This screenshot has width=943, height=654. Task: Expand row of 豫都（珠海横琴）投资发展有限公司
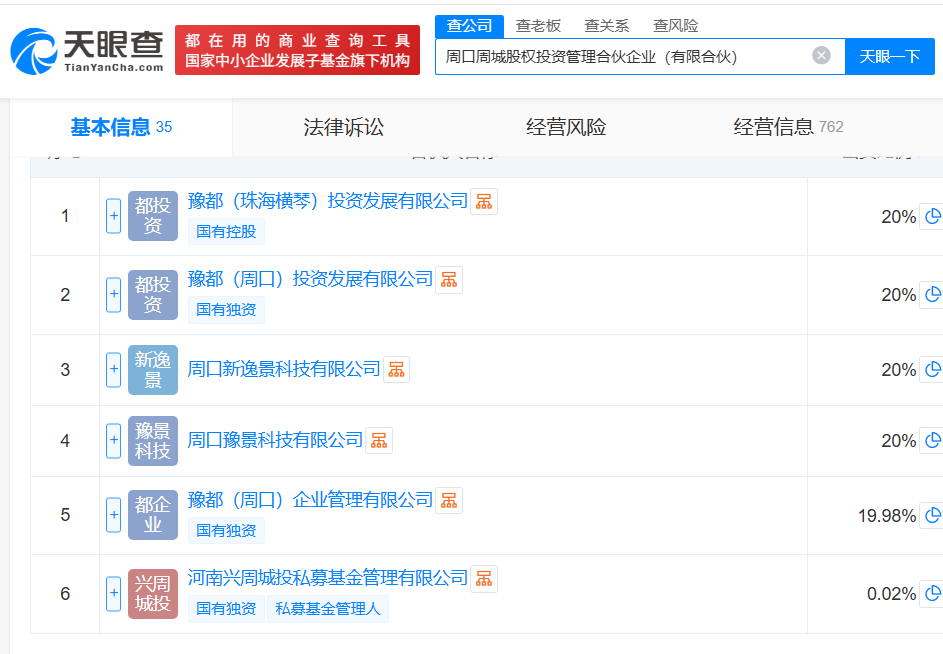click(x=114, y=216)
